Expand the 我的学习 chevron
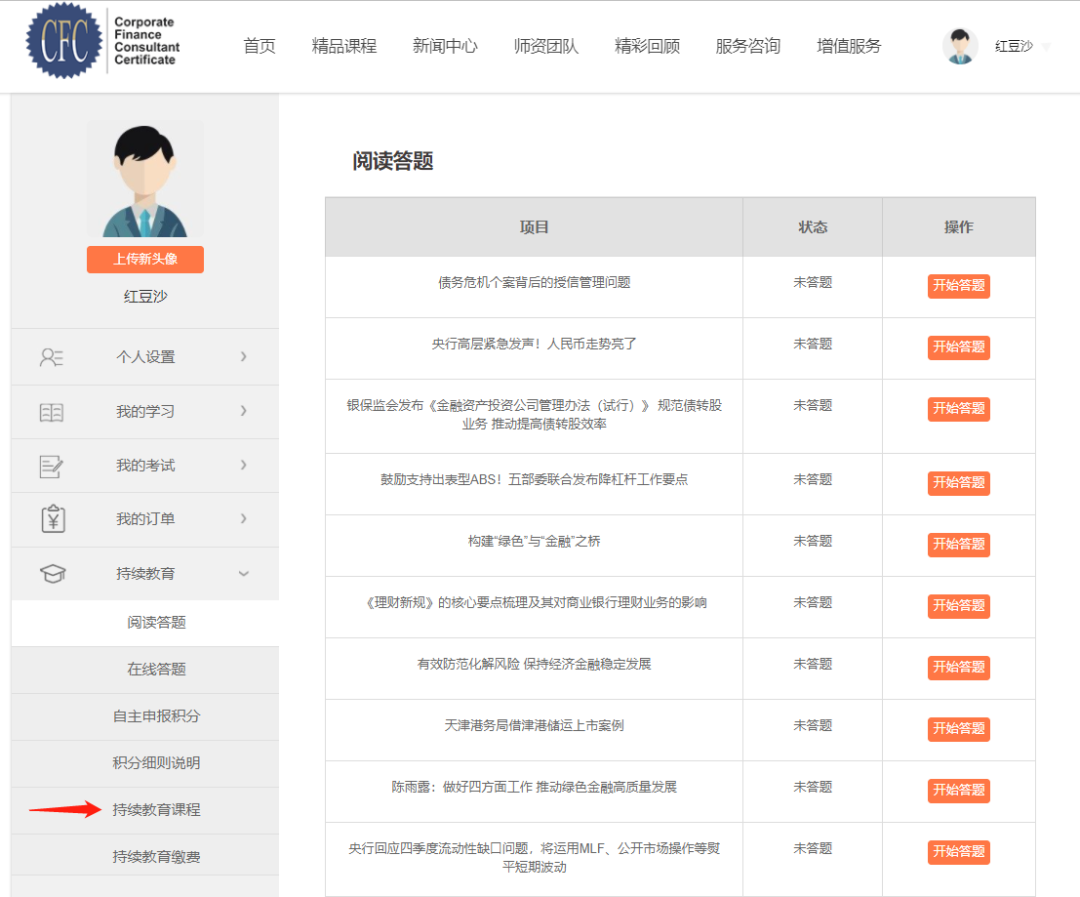The image size is (1080, 897). coord(243,411)
